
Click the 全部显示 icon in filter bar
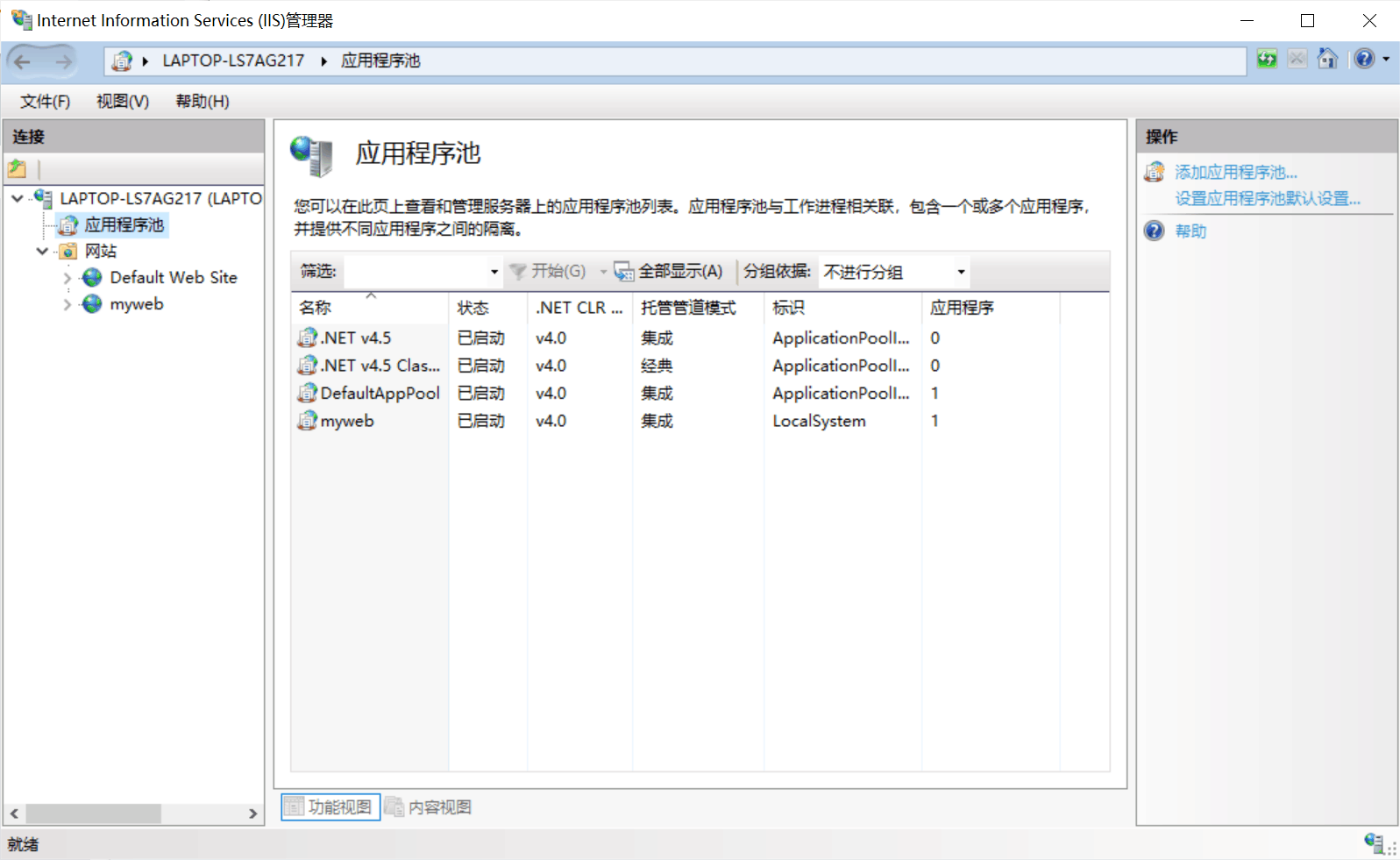[x=623, y=272]
